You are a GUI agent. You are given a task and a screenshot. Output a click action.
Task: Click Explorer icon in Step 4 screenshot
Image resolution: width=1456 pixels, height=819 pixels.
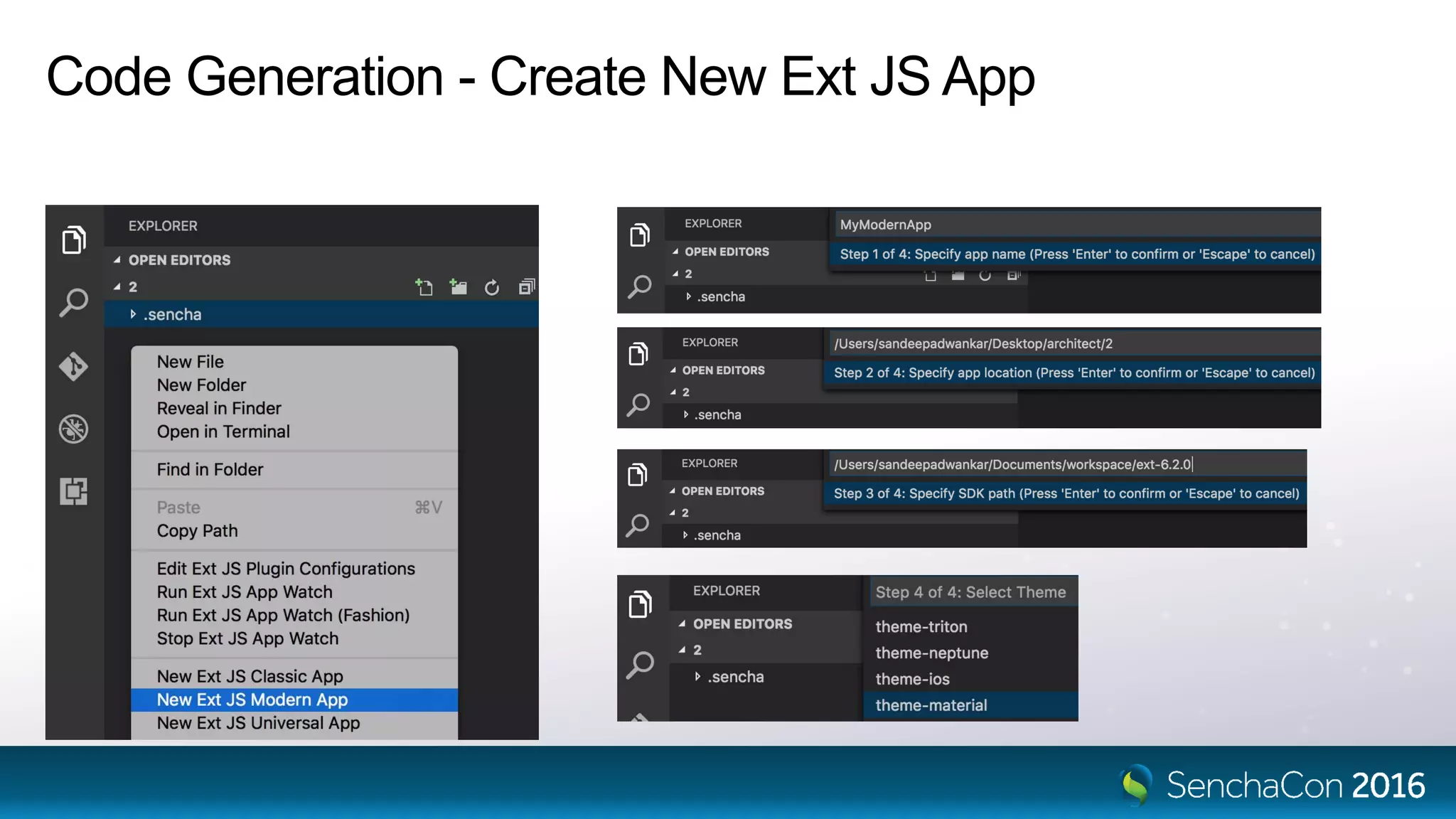pyautogui.click(x=641, y=604)
